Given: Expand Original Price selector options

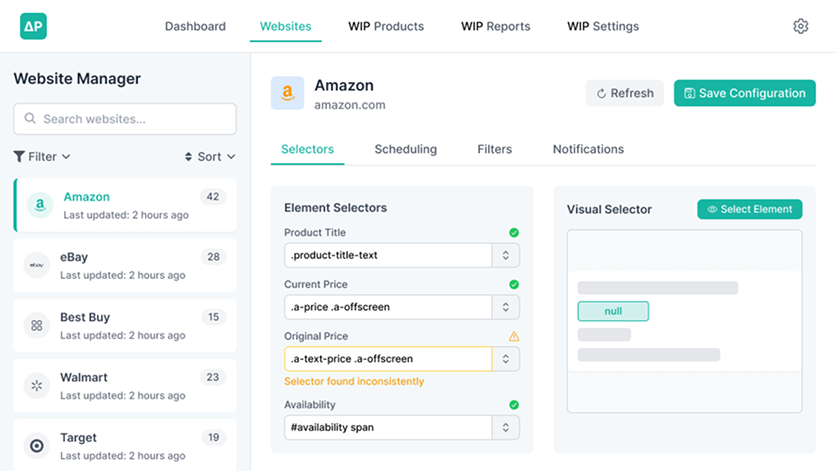Looking at the screenshot, I should (x=505, y=359).
